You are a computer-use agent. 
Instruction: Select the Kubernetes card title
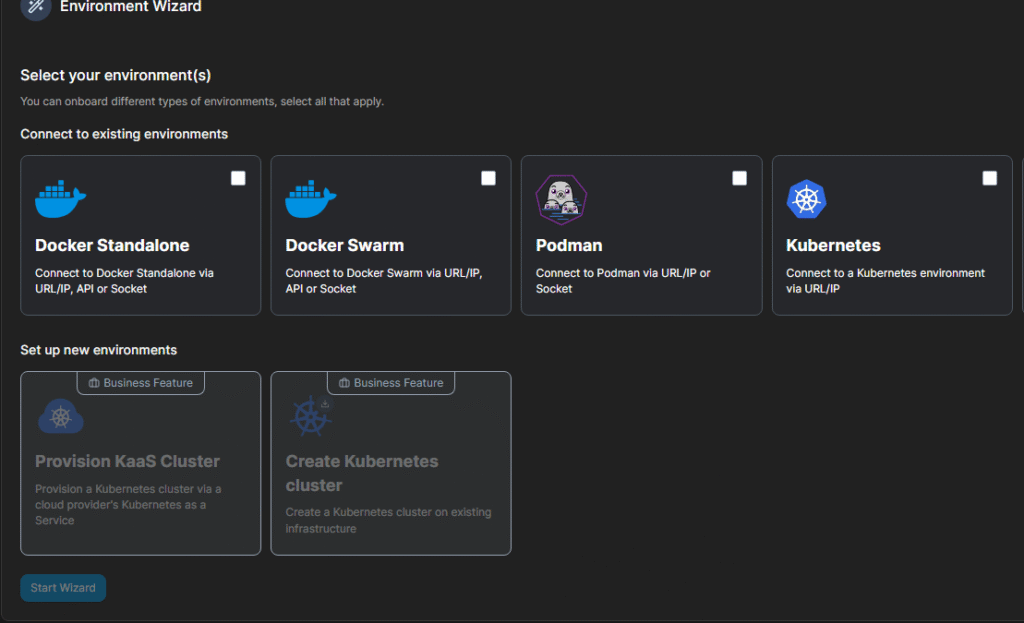tap(833, 246)
